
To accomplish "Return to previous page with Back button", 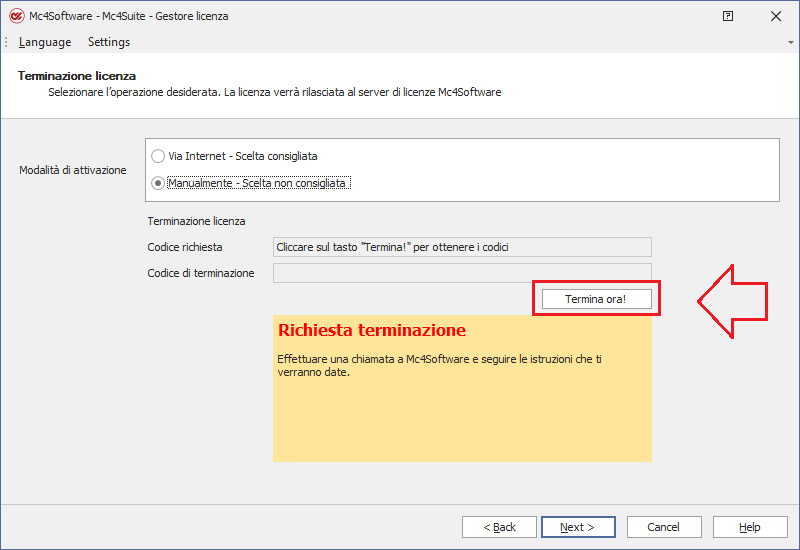I will point(499,527).
